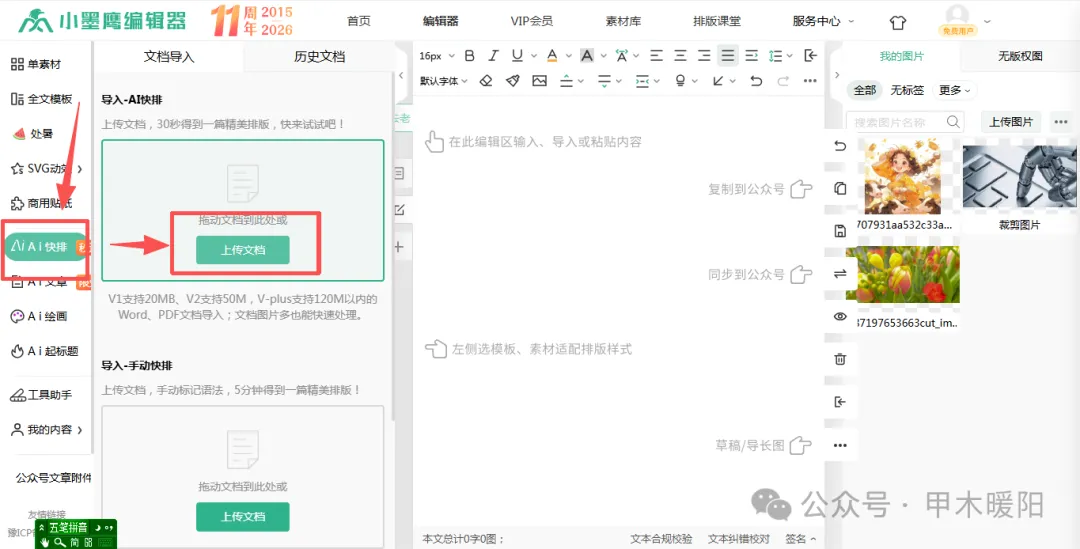Toggle justify alignment button
The height and width of the screenshot is (549, 1080).
[x=727, y=56]
